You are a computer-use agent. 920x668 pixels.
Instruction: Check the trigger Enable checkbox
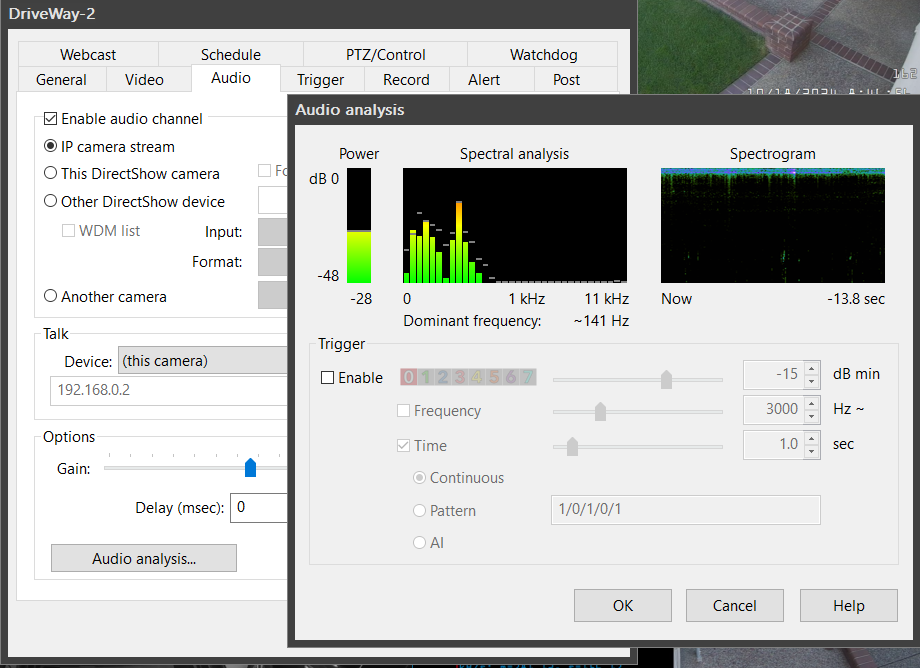327,378
